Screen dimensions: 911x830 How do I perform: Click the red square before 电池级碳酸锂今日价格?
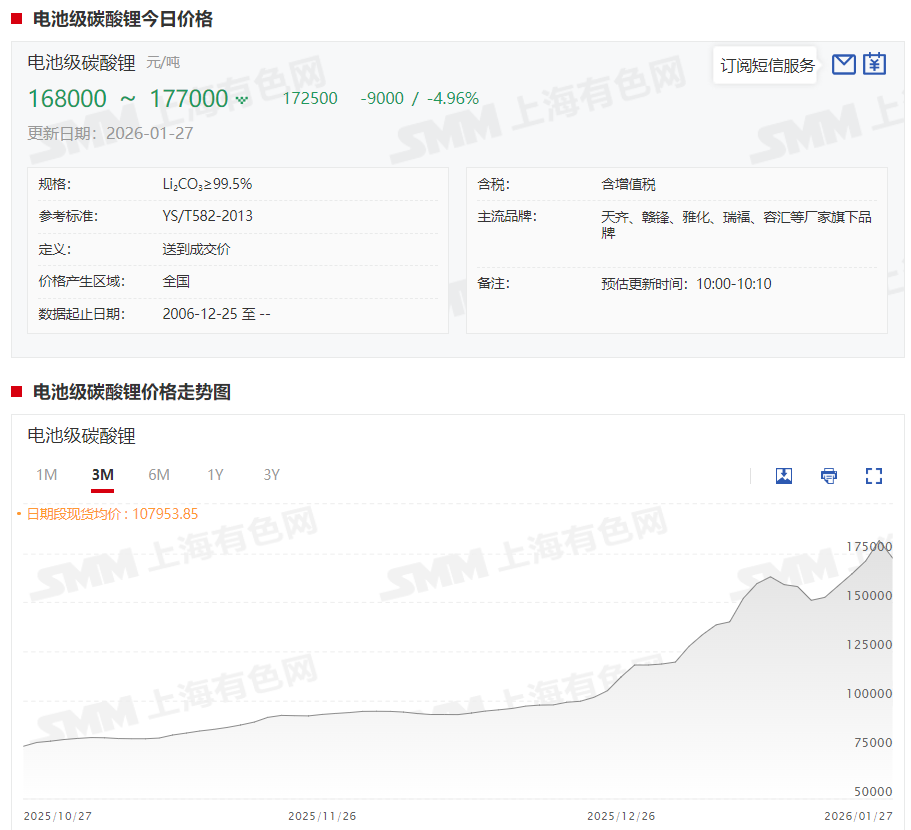(17, 19)
